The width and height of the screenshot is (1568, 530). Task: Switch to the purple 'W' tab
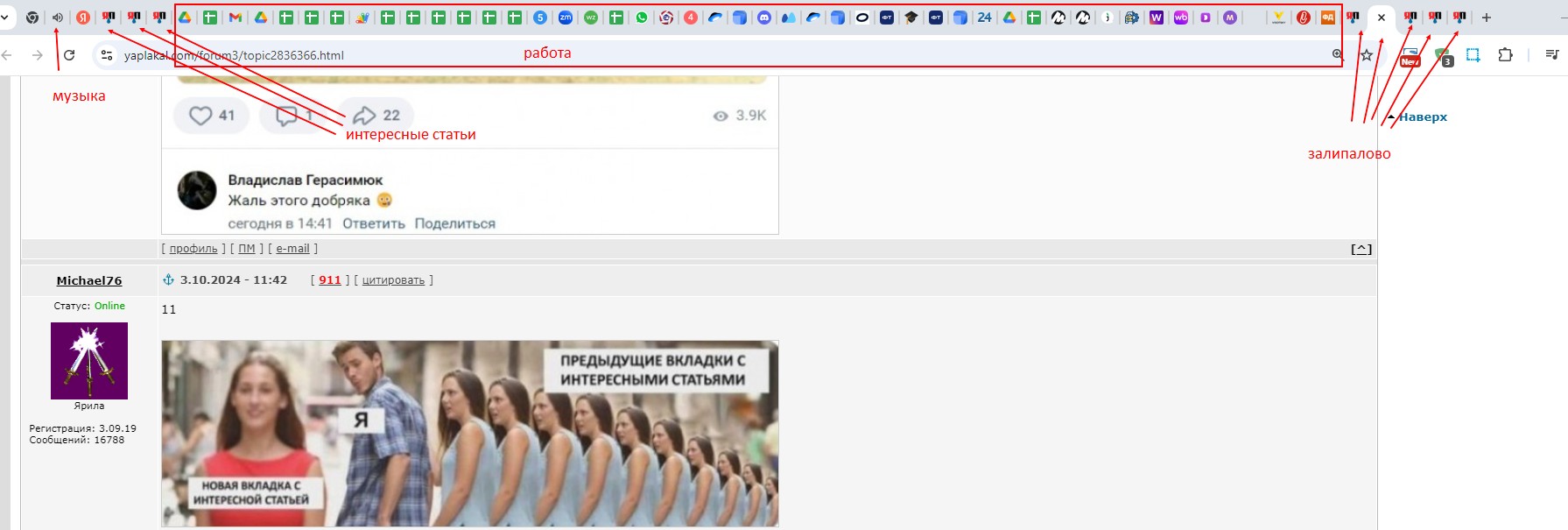(1157, 18)
